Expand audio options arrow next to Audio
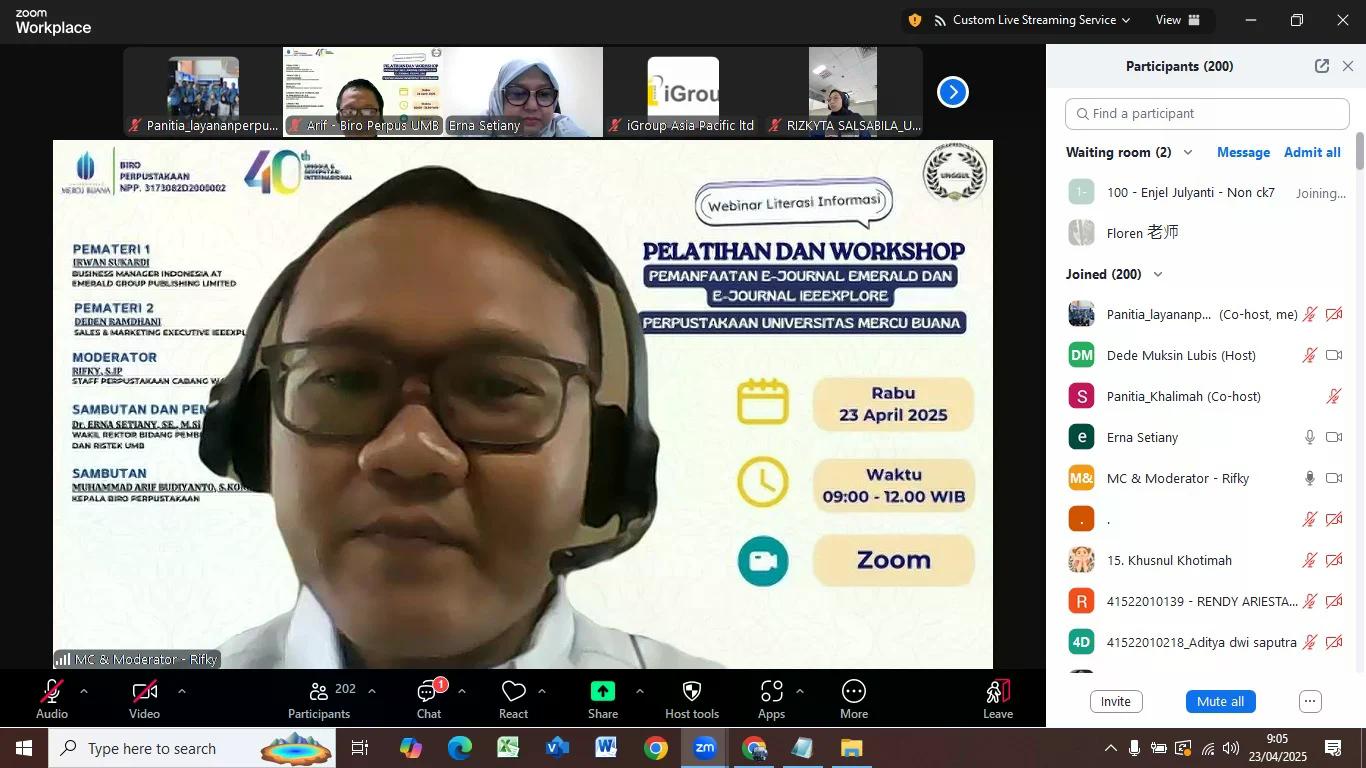 [84, 691]
